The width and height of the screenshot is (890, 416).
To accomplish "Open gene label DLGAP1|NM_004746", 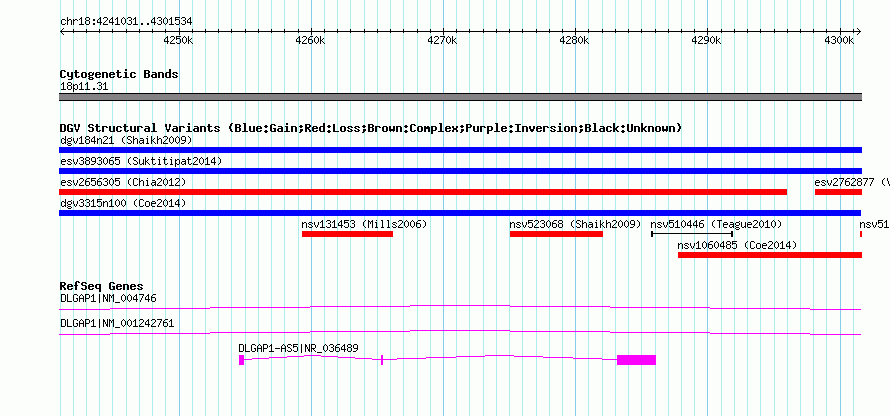I will pyautogui.click(x=108, y=298).
